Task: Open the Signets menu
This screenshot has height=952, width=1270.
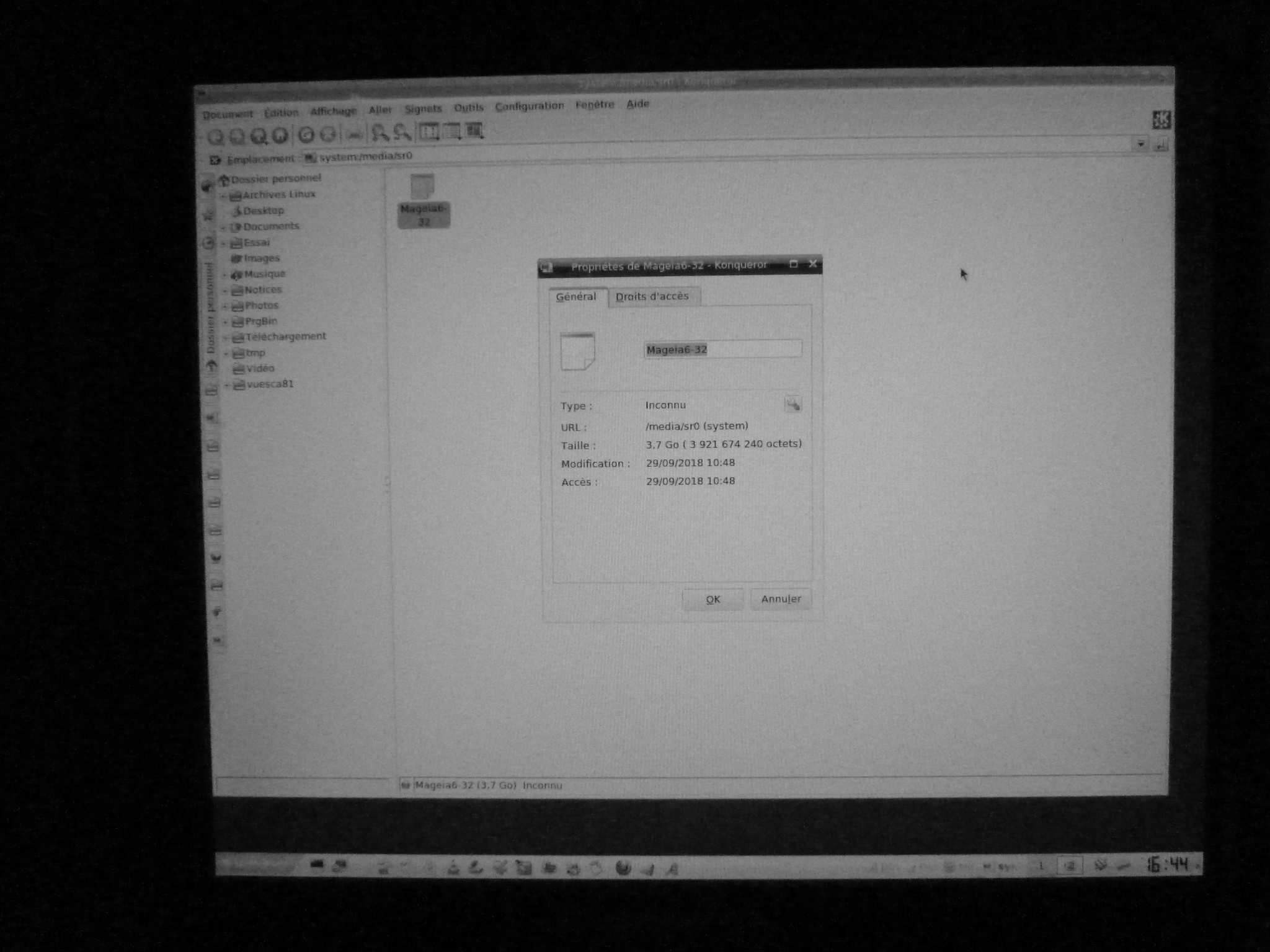Action: (423, 109)
